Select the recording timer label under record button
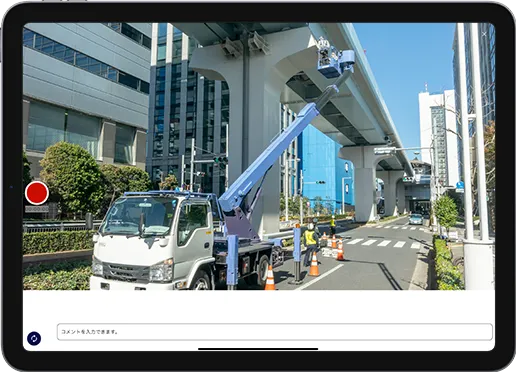516x372 pixels. (x=37, y=209)
